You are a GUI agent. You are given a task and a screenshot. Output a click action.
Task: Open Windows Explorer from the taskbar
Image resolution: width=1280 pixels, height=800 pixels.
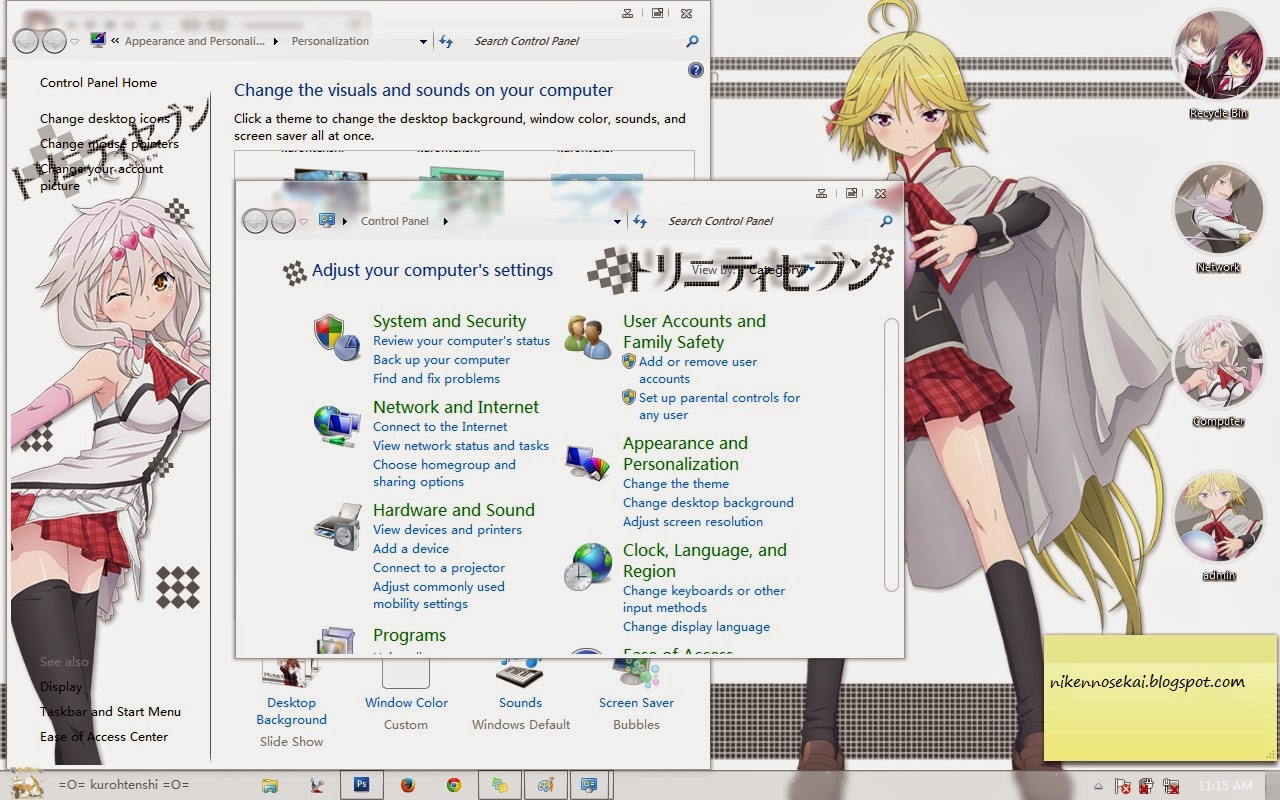click(270, 785)
